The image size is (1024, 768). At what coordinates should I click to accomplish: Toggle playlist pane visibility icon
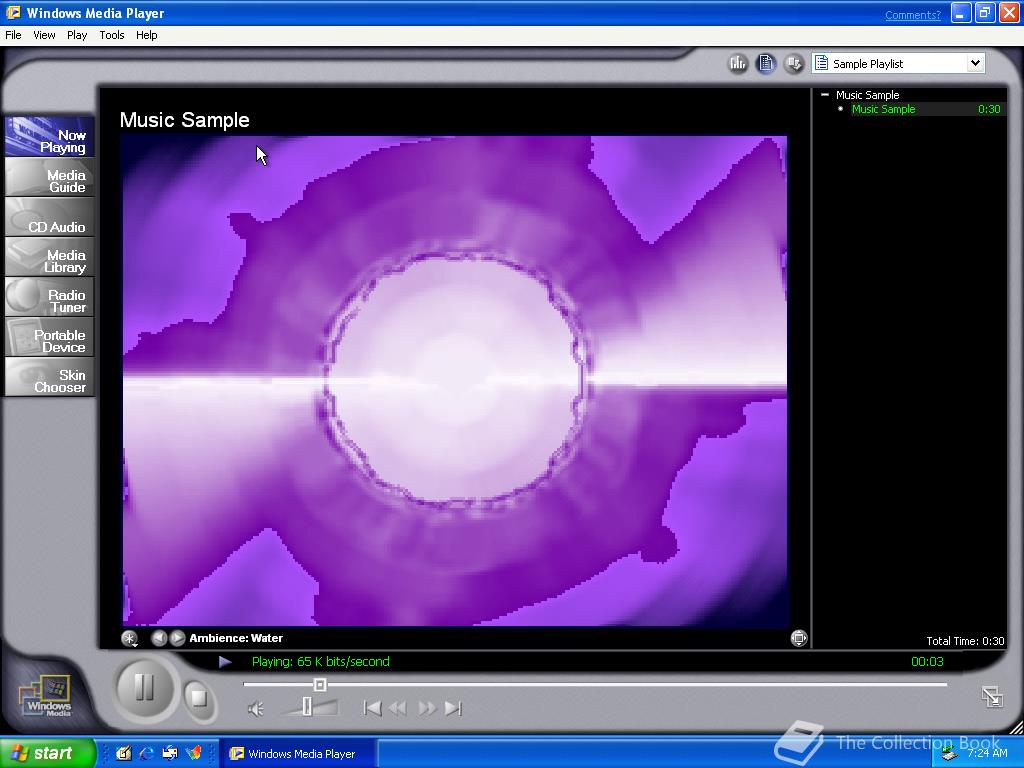coord(766,63)
